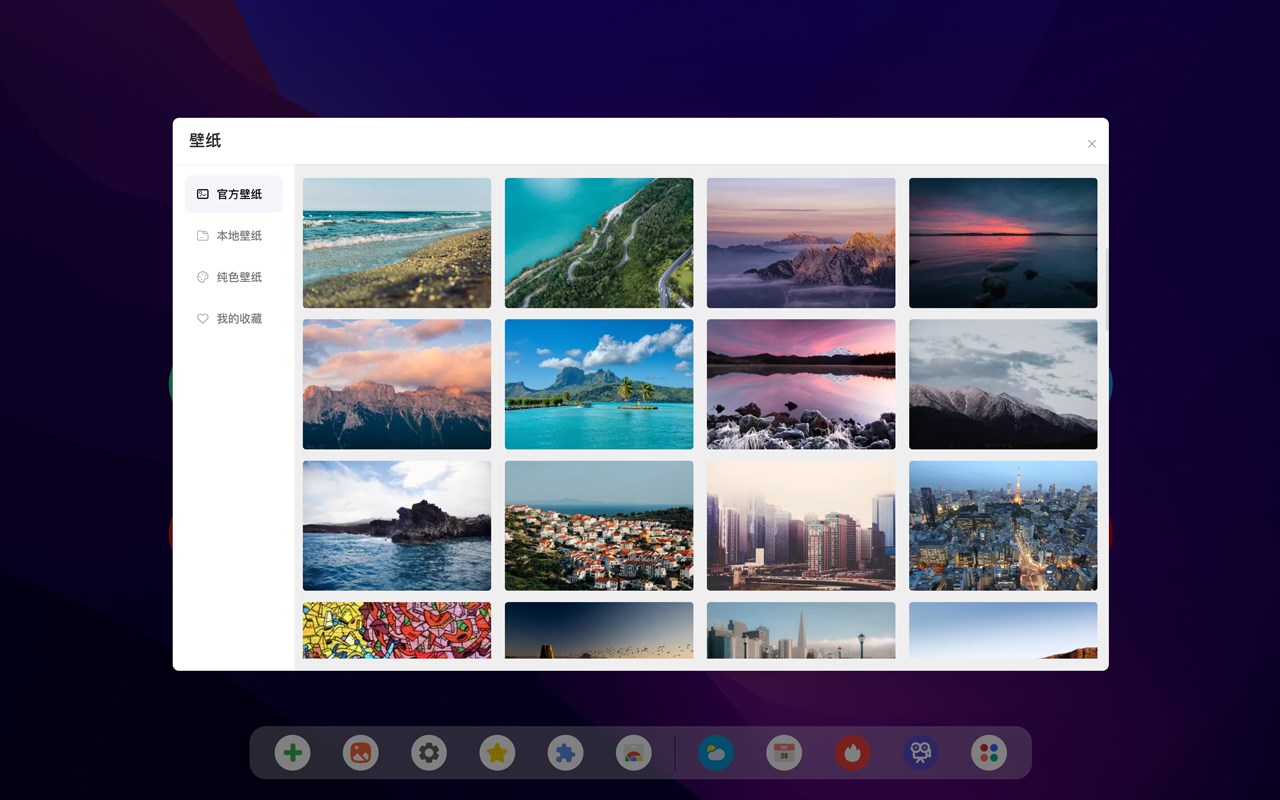Select the beach shoreline waves wallpaper
This screenshot has width=1280, height=800.
coord(397,243)
